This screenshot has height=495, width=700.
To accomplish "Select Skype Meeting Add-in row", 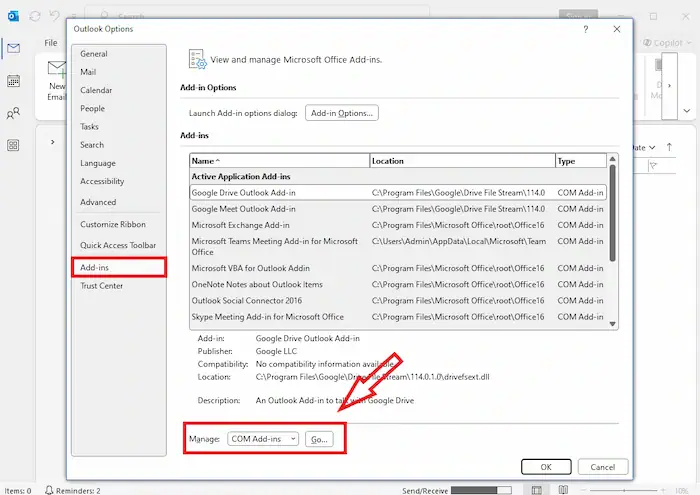I will [398, 317].
